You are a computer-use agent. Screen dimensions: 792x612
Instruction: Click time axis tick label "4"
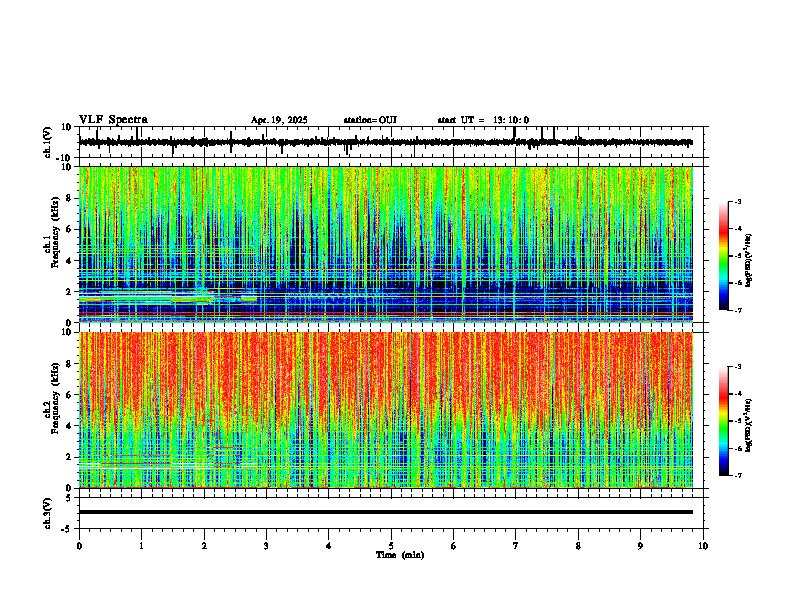coord(329,546)
